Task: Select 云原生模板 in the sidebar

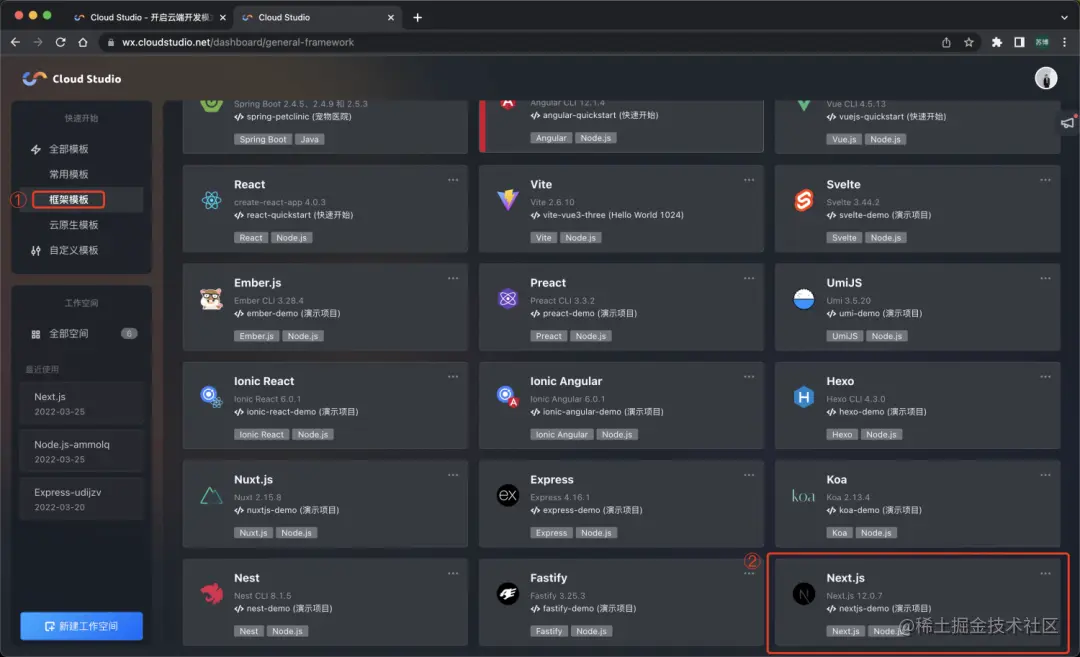Action: 73,225
